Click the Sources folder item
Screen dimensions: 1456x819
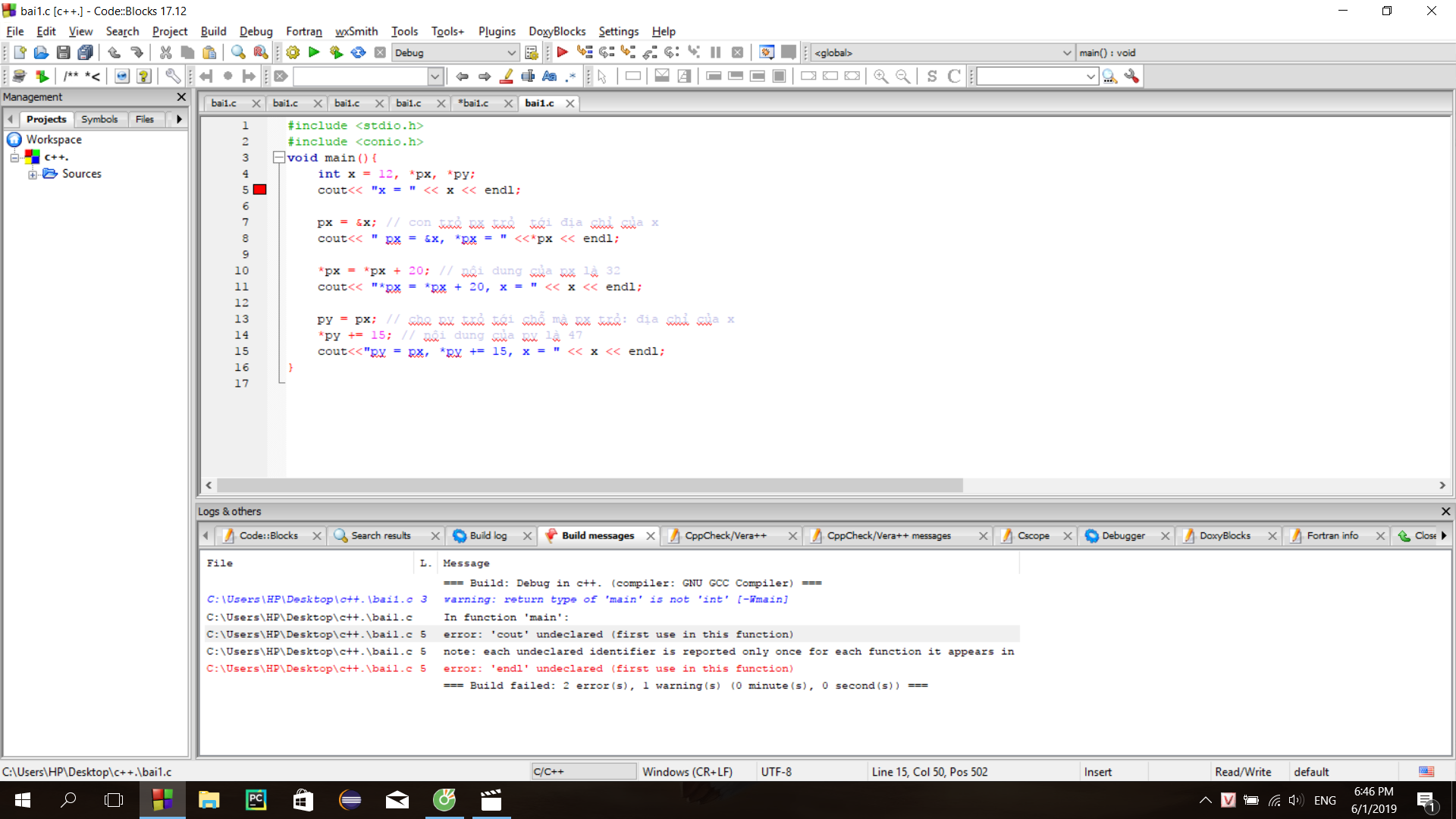point(82,174)
